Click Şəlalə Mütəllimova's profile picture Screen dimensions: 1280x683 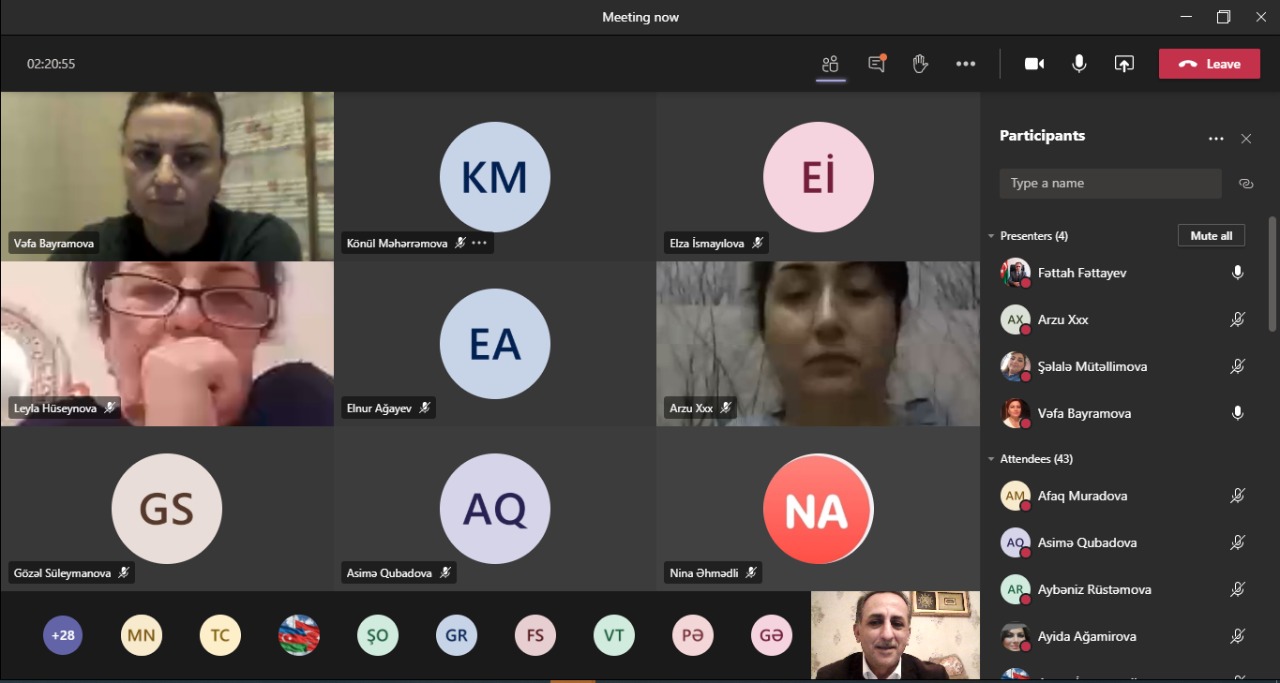click(1015, 367)
